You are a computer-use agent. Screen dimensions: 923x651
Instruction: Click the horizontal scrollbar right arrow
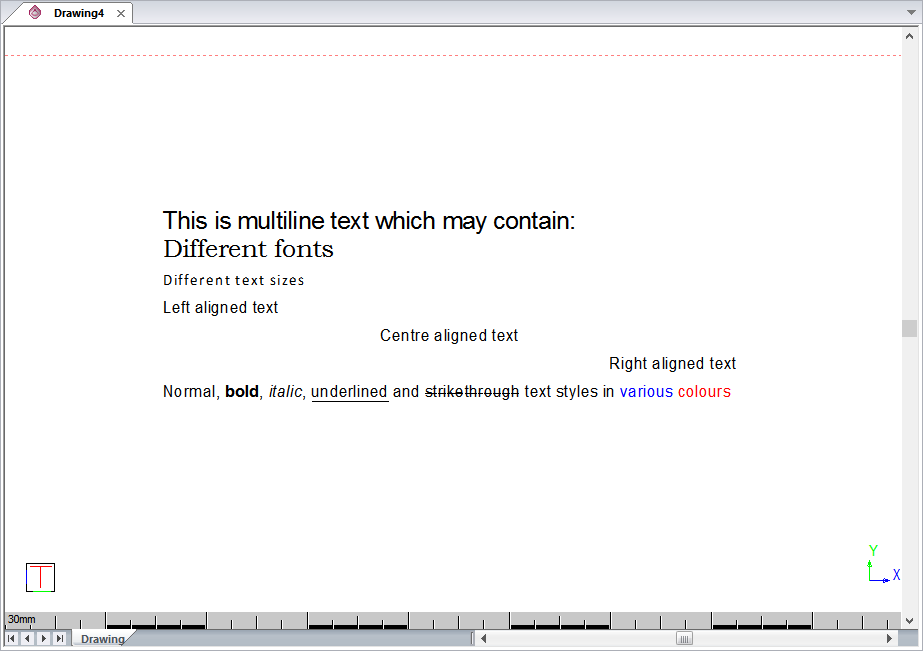tap(890, 638)
